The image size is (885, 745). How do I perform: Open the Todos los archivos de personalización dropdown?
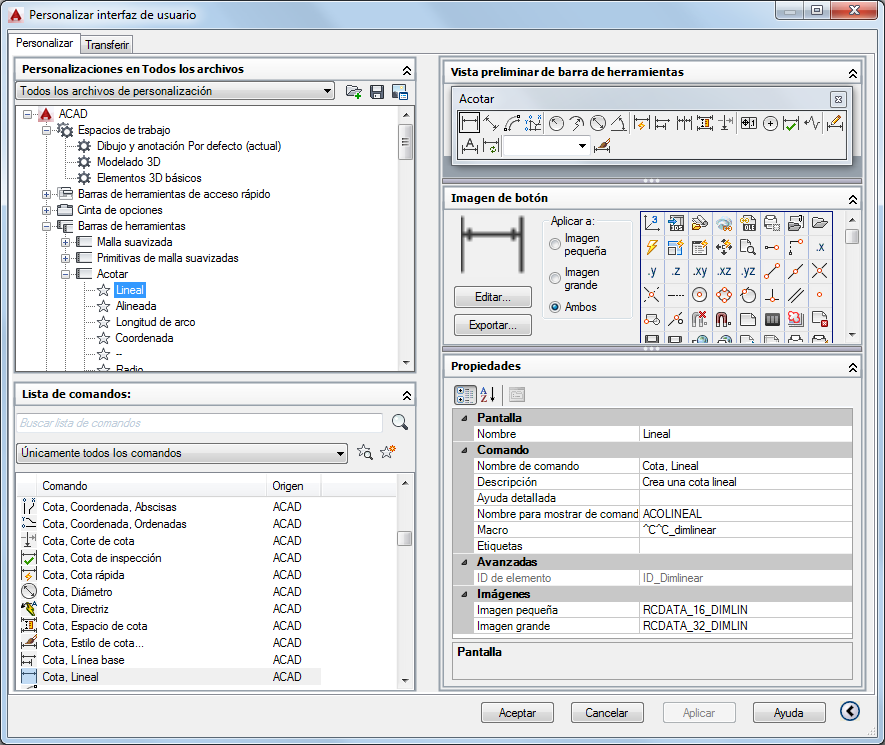click(175, 91)
